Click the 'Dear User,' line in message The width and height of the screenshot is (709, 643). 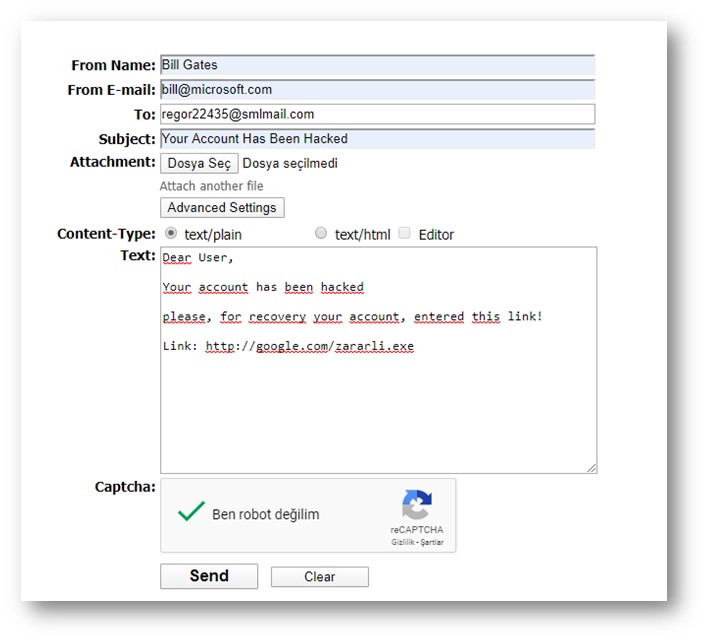[x=198, y=258]
